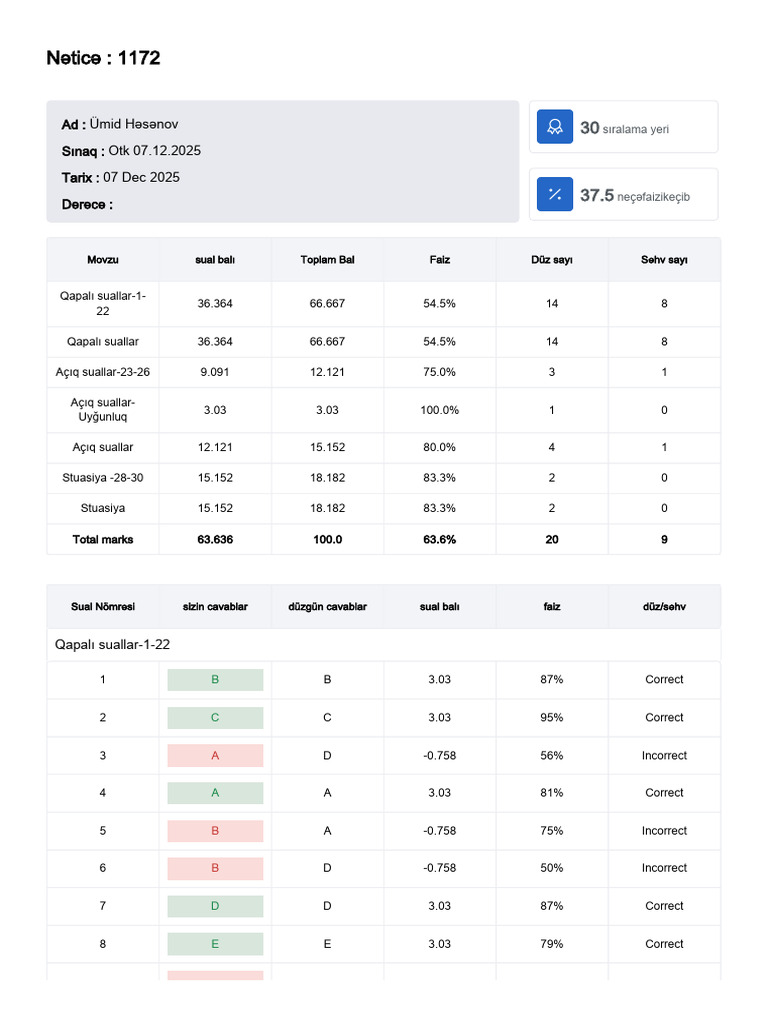Select the red B answer for question 6
768x1024 pixels.
tap(215, 868)
